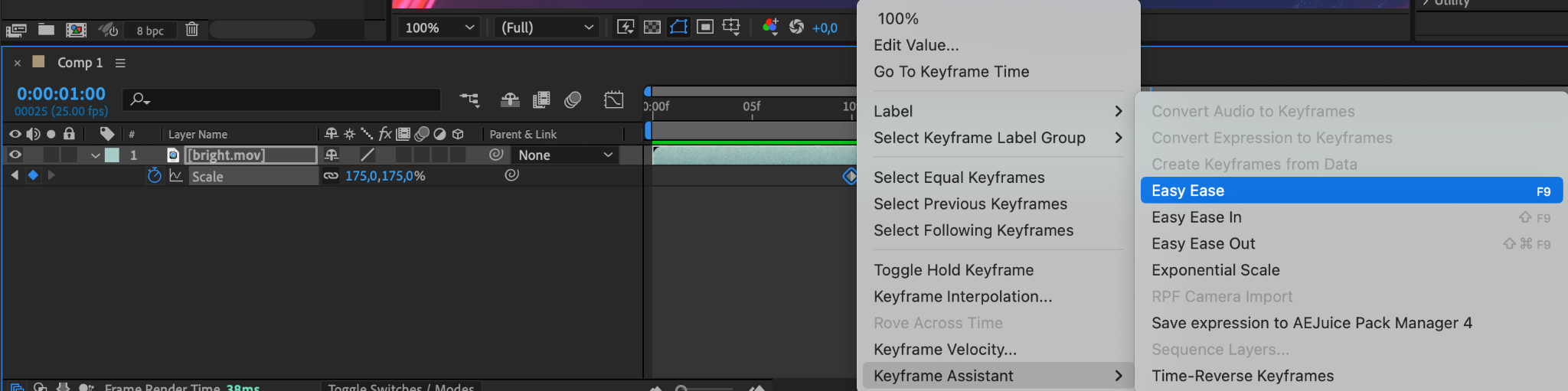Open the Parent & Link None dropdown
Image resolution: width=1568 pixels, height=391 pixels.
click(x=565, y=155)
